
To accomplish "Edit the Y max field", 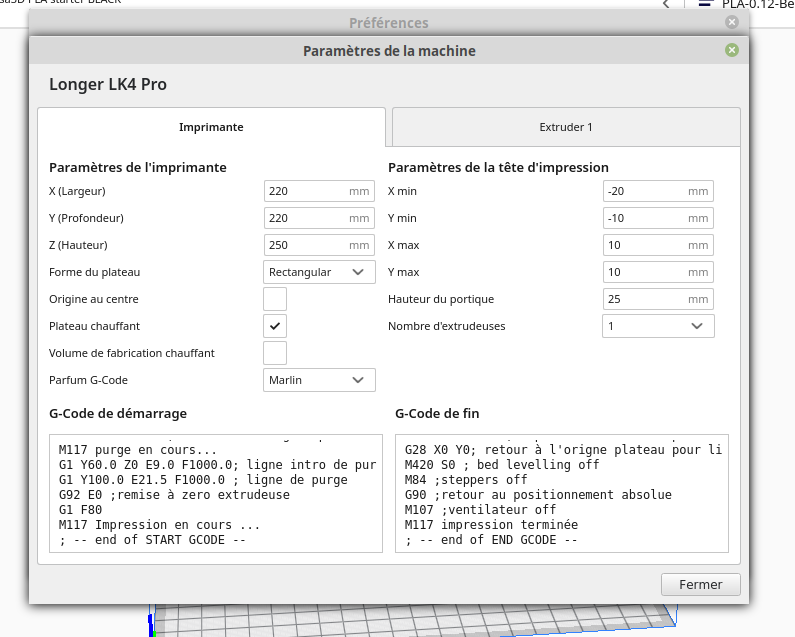I will [x=658, y=272].
